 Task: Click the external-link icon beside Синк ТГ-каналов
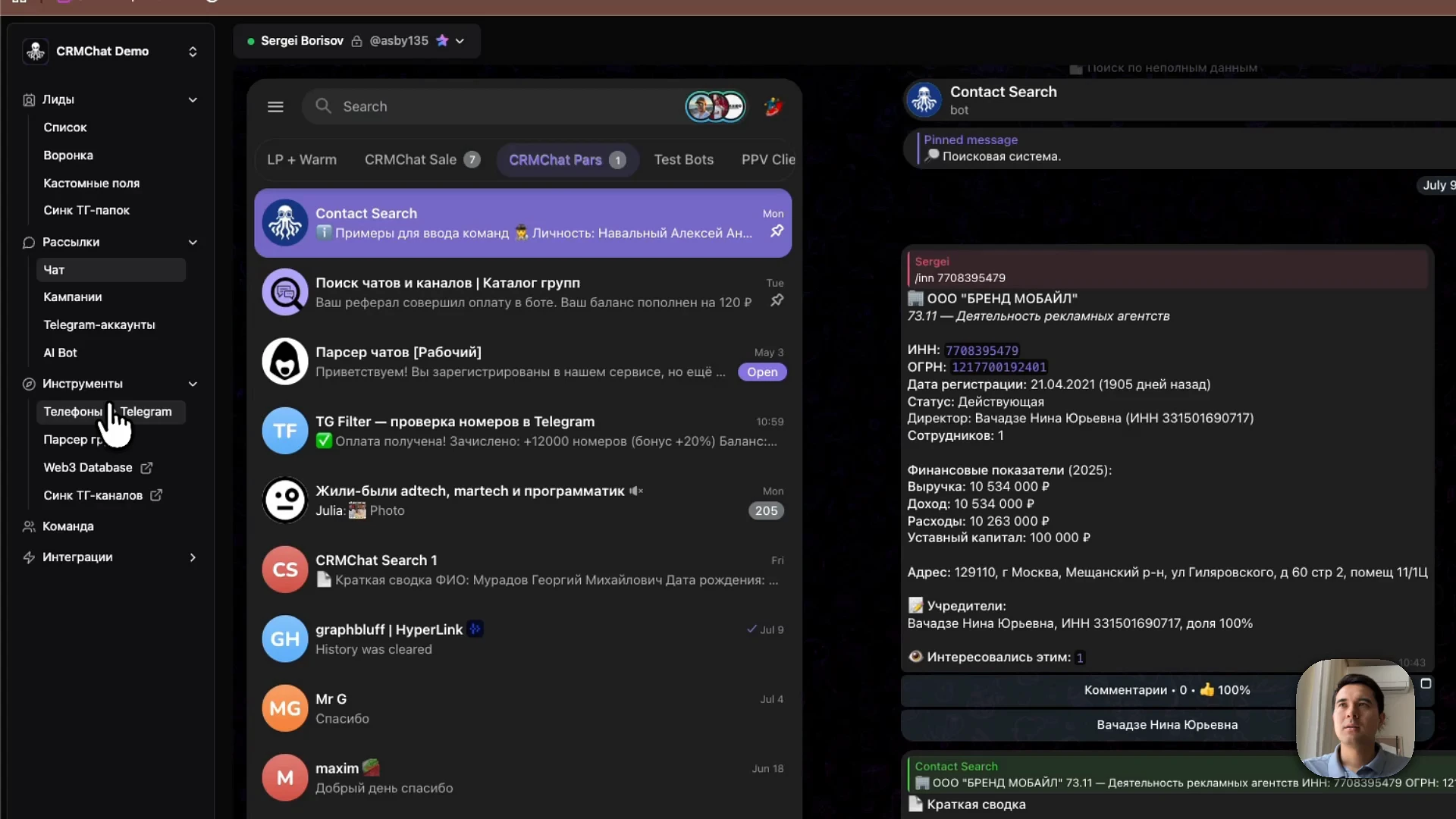[156, 495]
